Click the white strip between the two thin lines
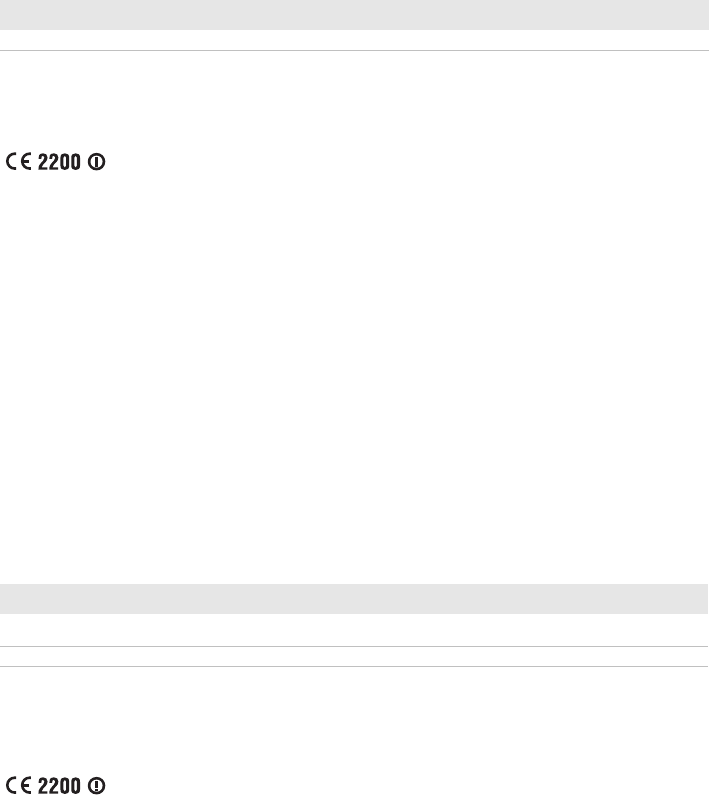The image size is (709, 795). (354, 657)
